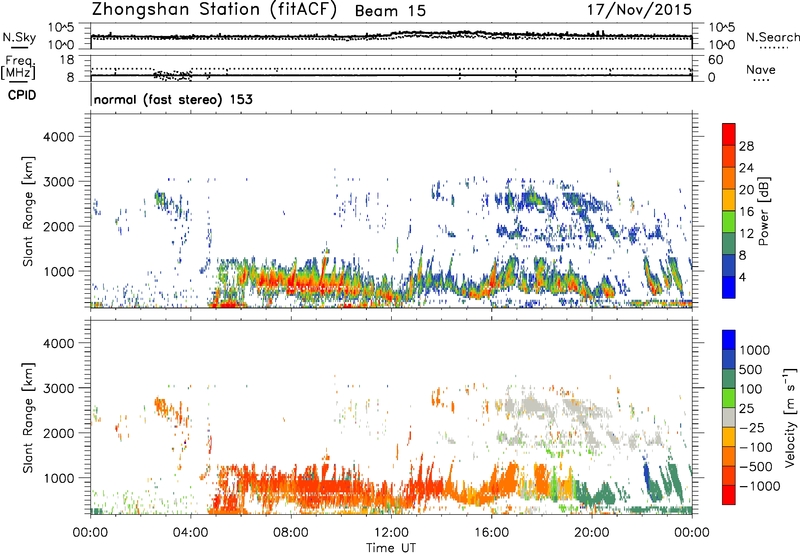Click the '08:00' time axis label
800x554 pixels.
[291, 533]
